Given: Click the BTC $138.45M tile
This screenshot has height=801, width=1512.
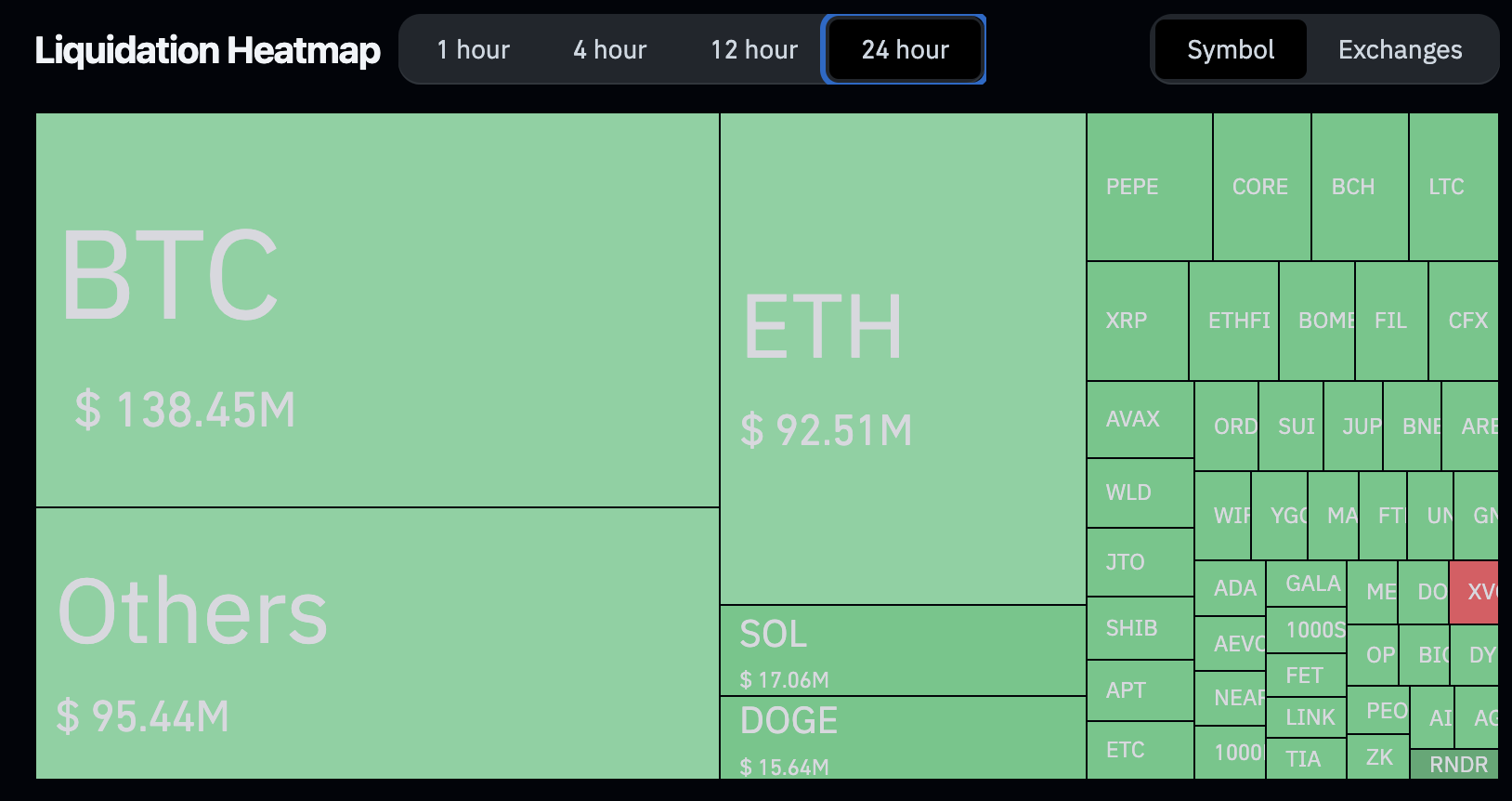Looking at the screenshot, I should [377, 309].
